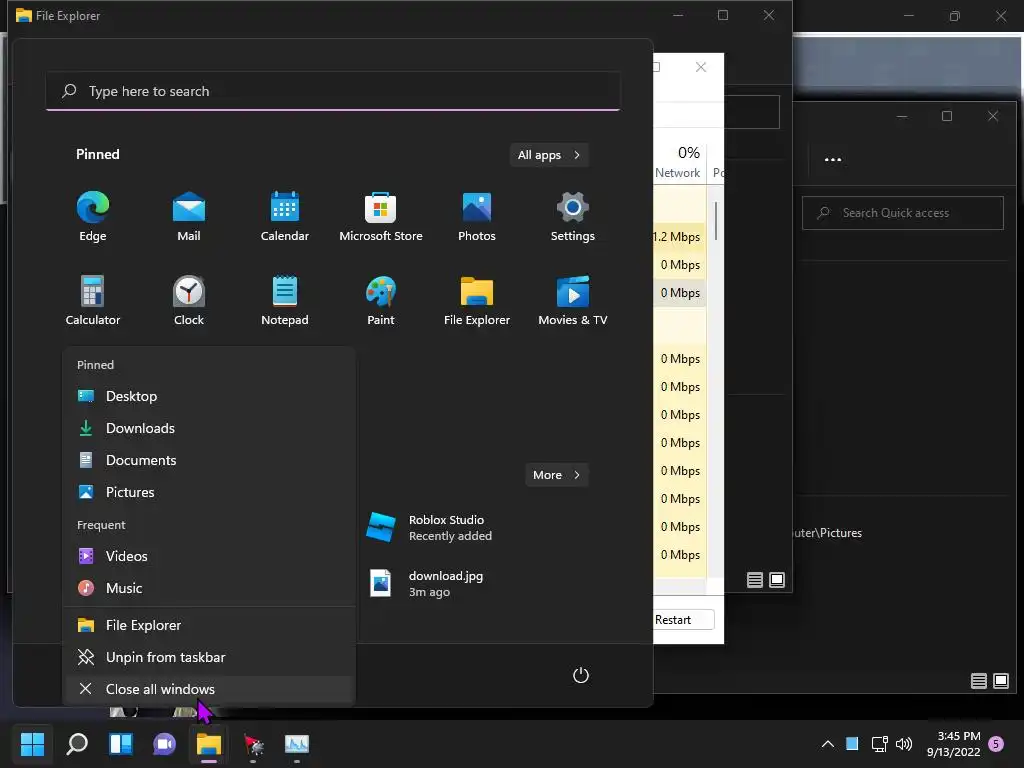Open the Calculator app
This screenshot has width=1024, height=768.
coord(93,300)
